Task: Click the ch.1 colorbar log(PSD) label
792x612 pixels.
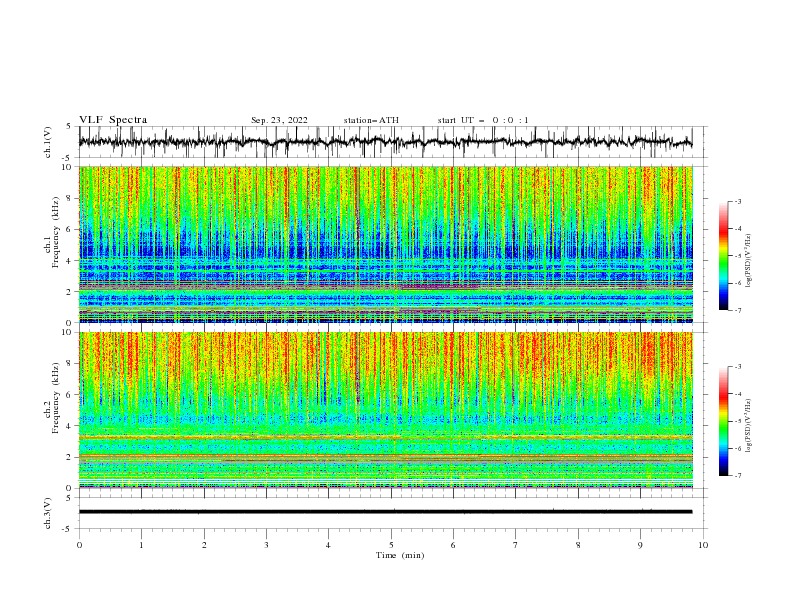Action: [x=748, y=261]
